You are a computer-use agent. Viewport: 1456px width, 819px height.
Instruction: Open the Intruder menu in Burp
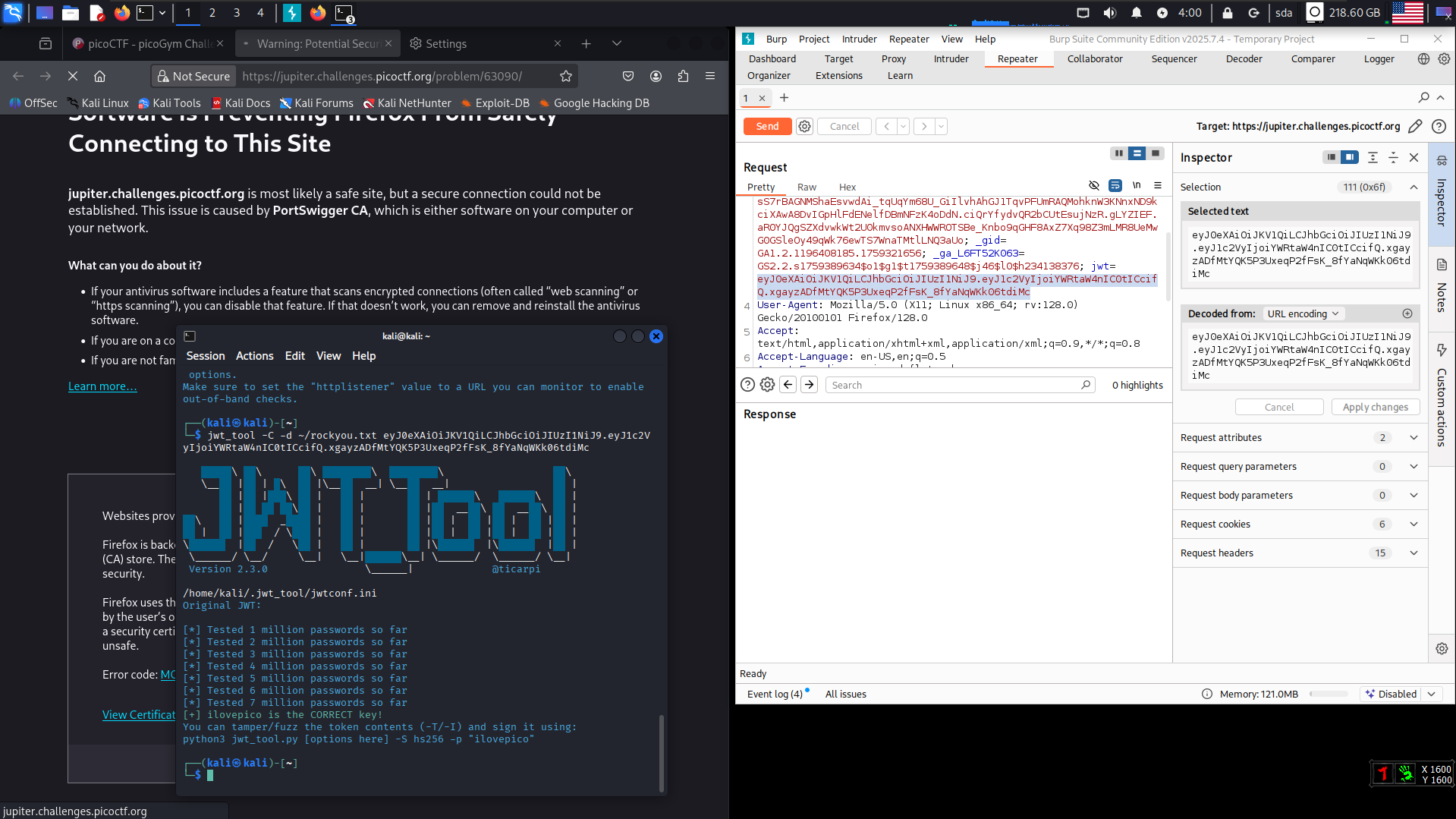[x=859, y=39]
